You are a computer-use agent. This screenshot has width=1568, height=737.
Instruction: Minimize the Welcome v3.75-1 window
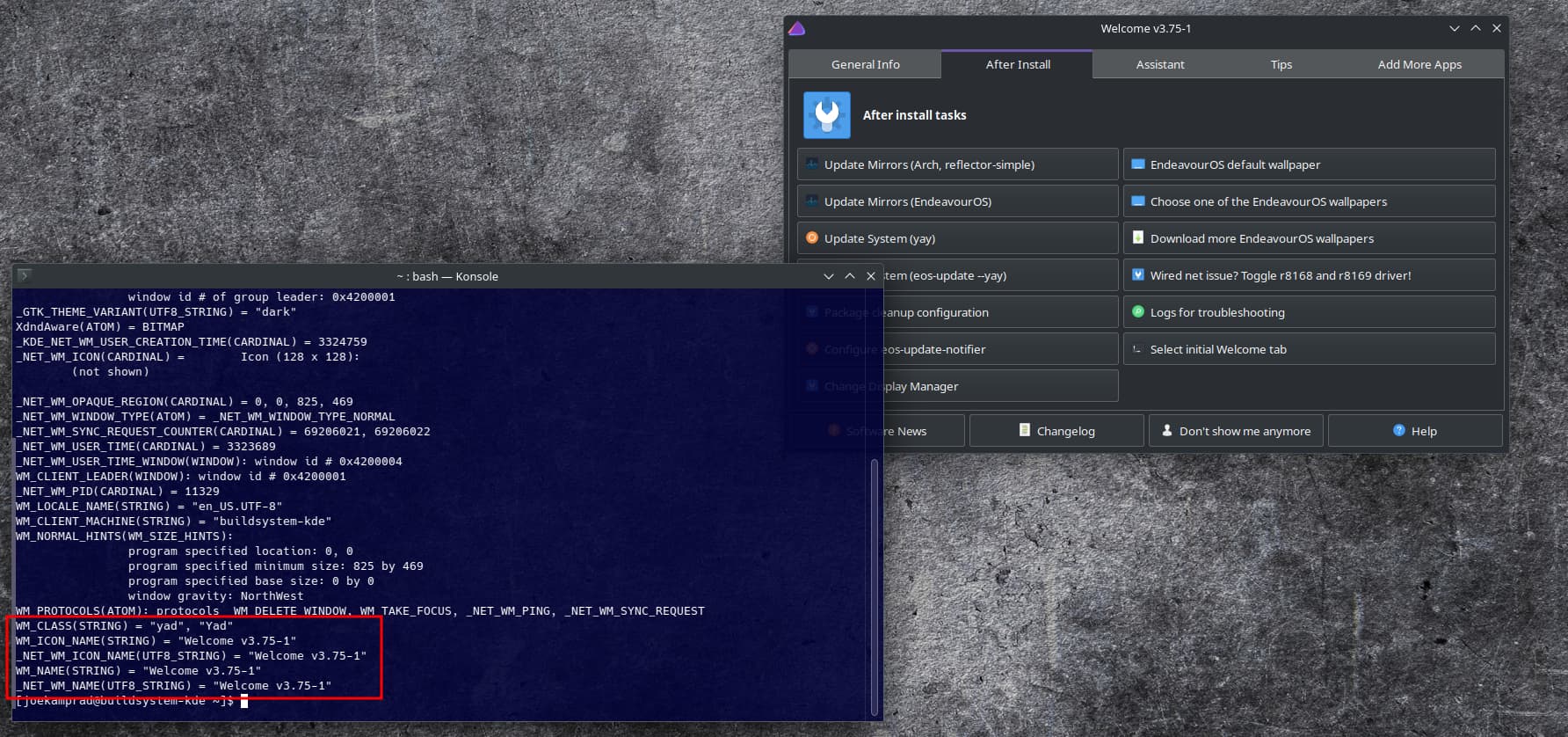click(1455, 28)
